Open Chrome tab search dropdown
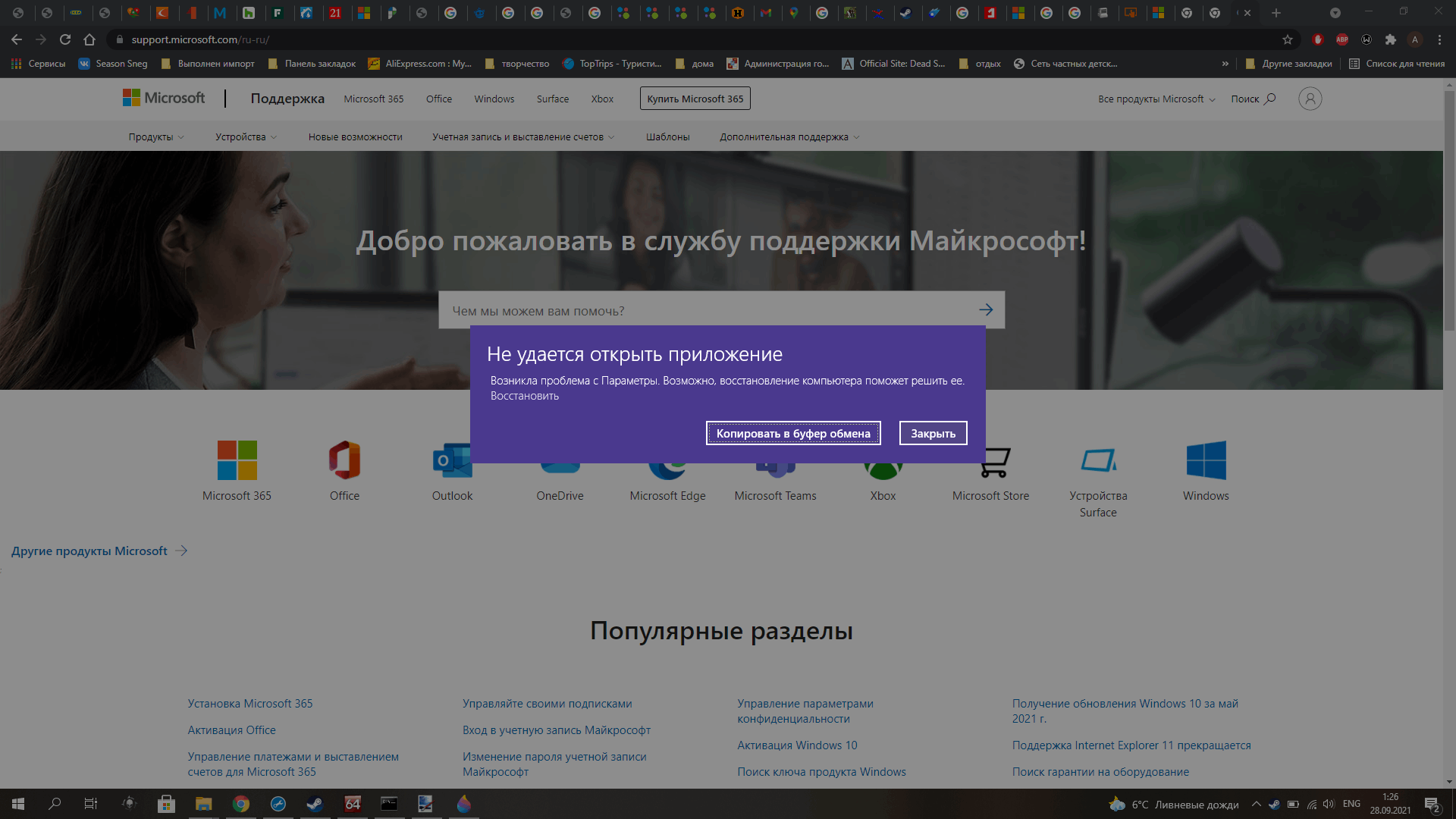This screenshot has width=1456, height=819. [1335, 13]
